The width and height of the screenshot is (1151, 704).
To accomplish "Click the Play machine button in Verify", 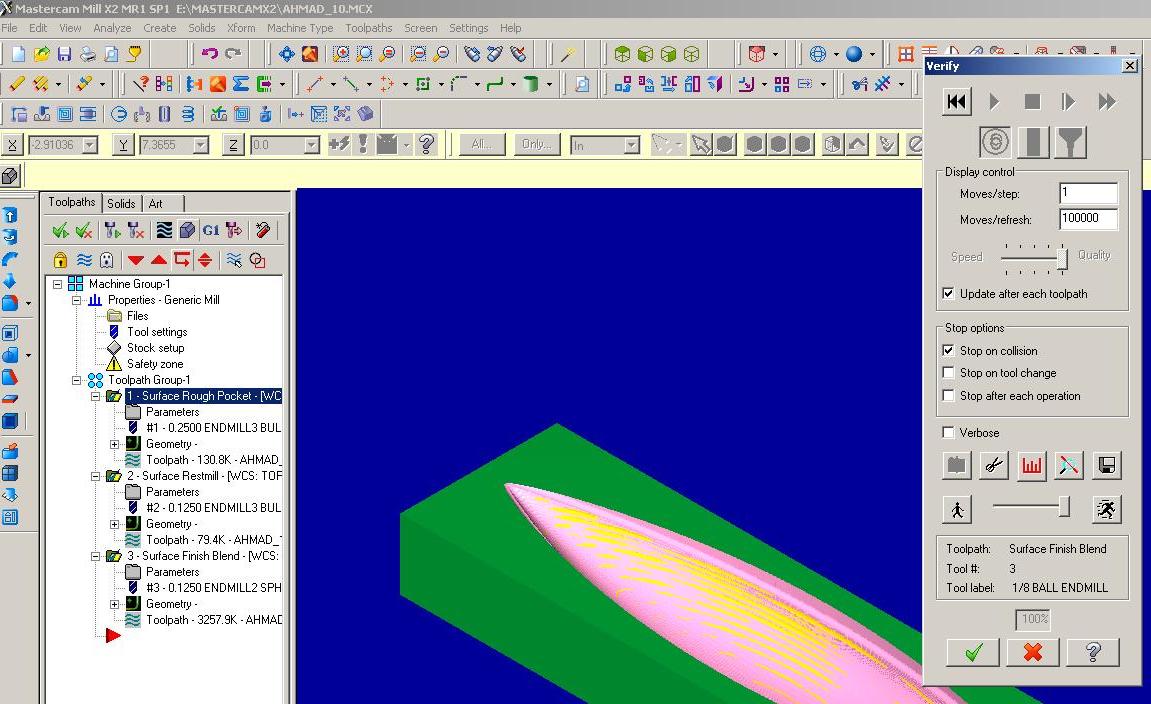I will coord(994,101).
